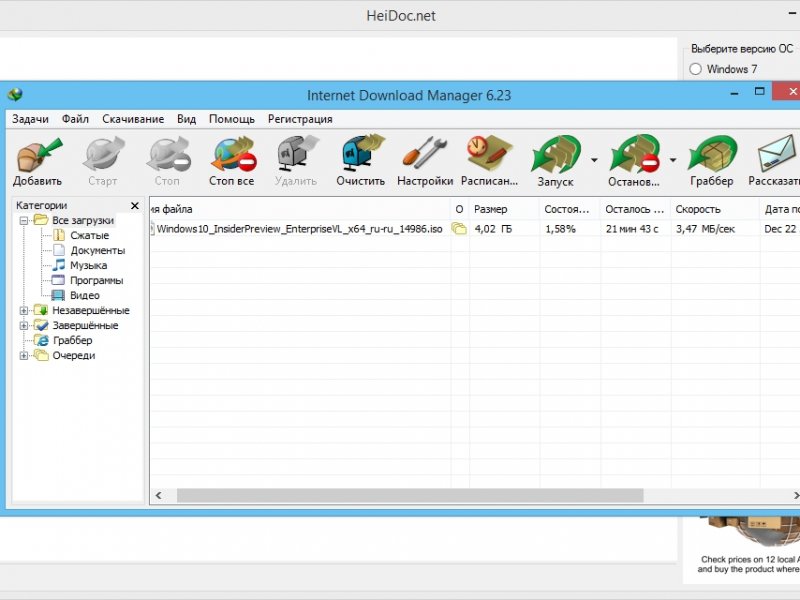Expand the Незавершённые tree node
Screen dimensions: 800x600
coord(23,310)
